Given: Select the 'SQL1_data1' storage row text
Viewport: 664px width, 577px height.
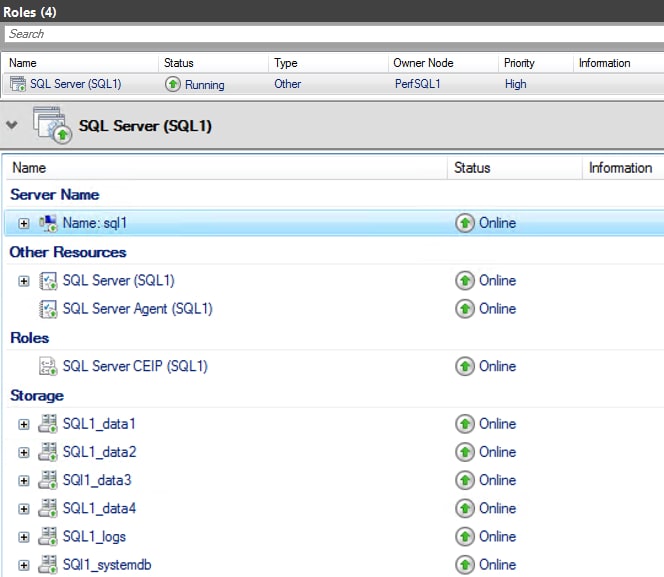Looking at the screenshot, I should pyautogui.click(x=99, y=424).
